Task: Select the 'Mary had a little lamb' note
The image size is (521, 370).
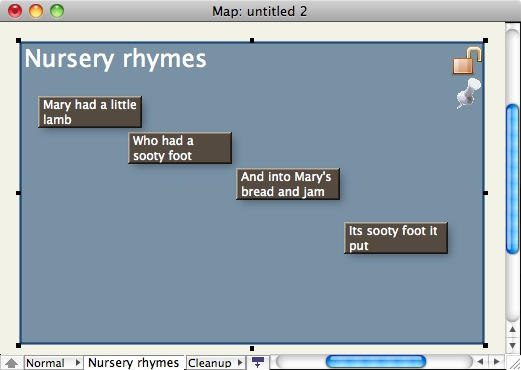Action: pos(90,112)
